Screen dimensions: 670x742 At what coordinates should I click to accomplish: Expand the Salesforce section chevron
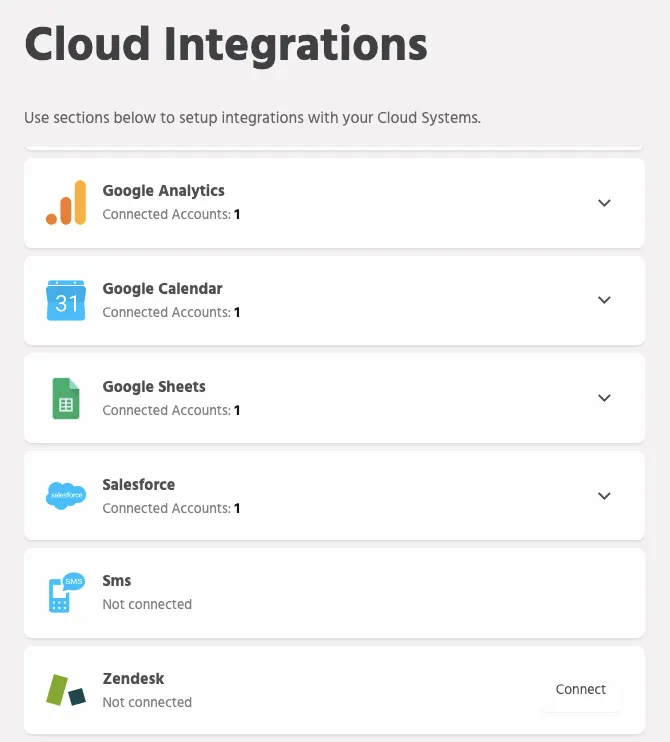pos(604,496)
